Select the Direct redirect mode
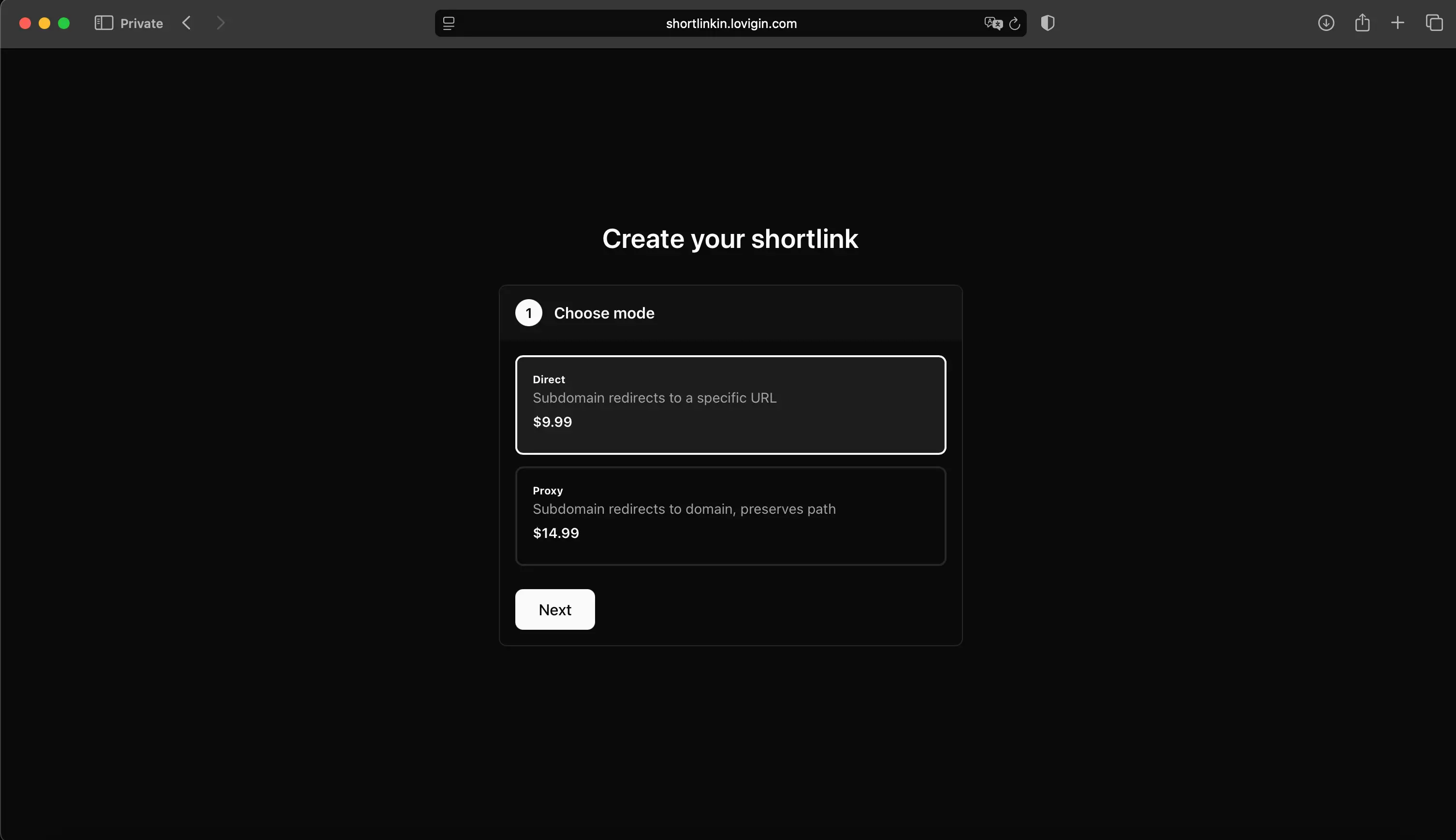The height and width of the screenshot is (840, 1456). click(730, 405)
